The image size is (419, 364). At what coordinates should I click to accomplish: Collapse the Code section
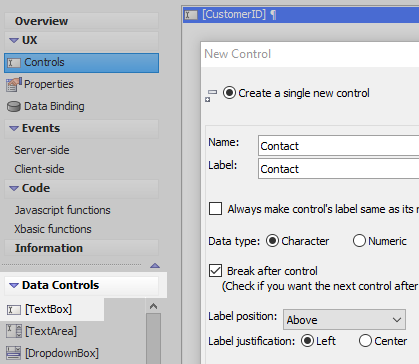point(14,188)
